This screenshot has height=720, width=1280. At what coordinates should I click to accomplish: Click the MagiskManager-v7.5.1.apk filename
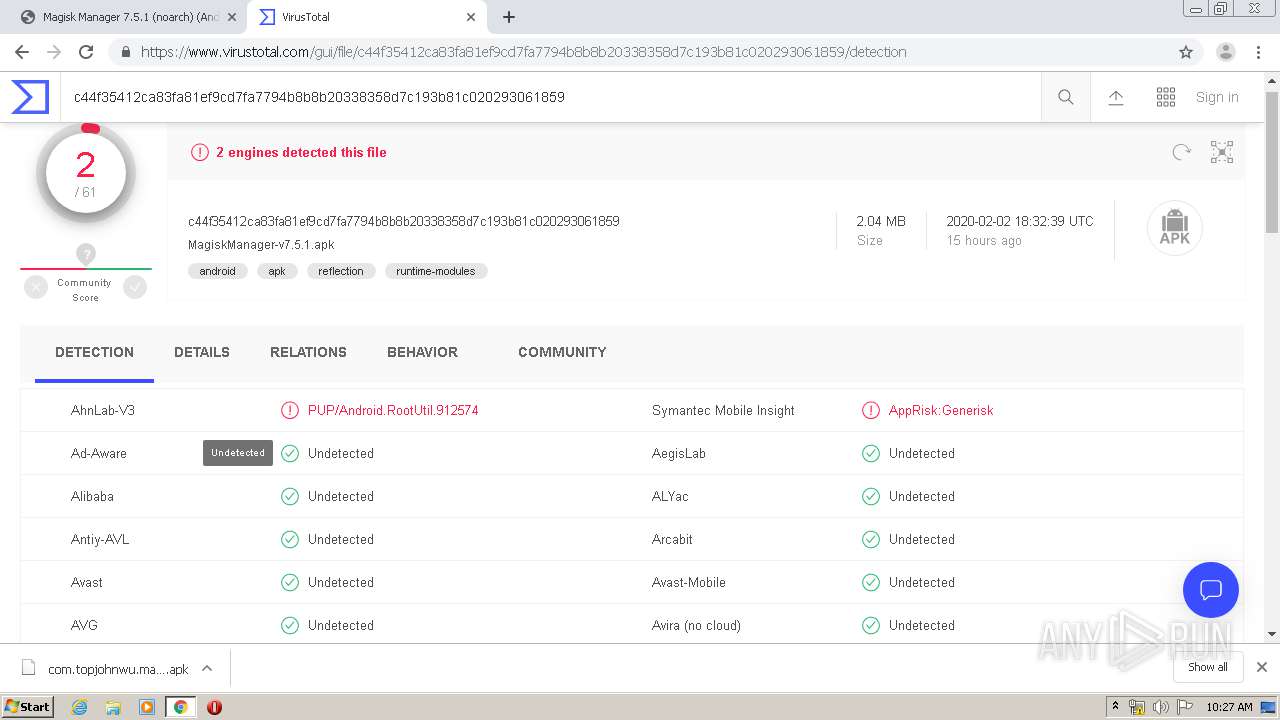pos(261,245)
